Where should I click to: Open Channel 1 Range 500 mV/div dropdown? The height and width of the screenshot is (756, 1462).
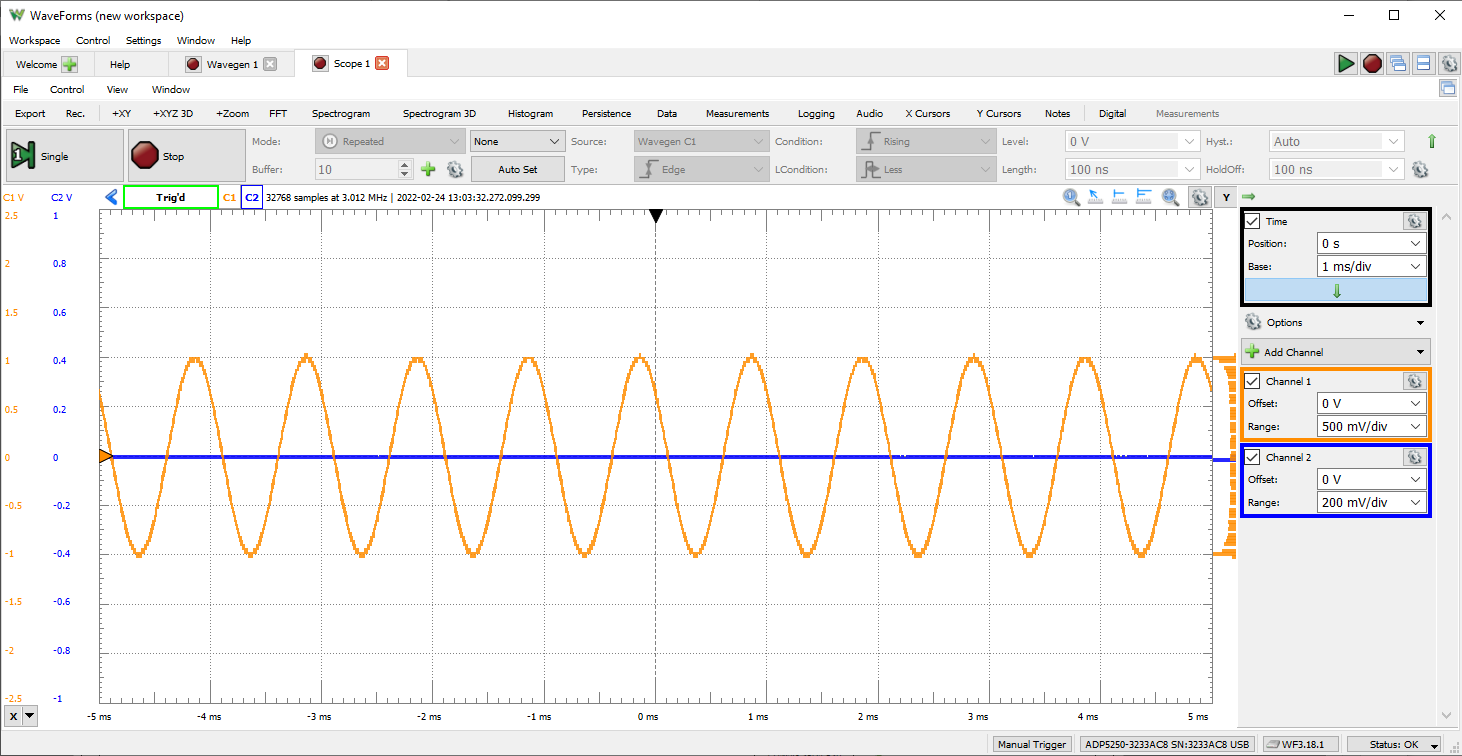[1371, 427]
